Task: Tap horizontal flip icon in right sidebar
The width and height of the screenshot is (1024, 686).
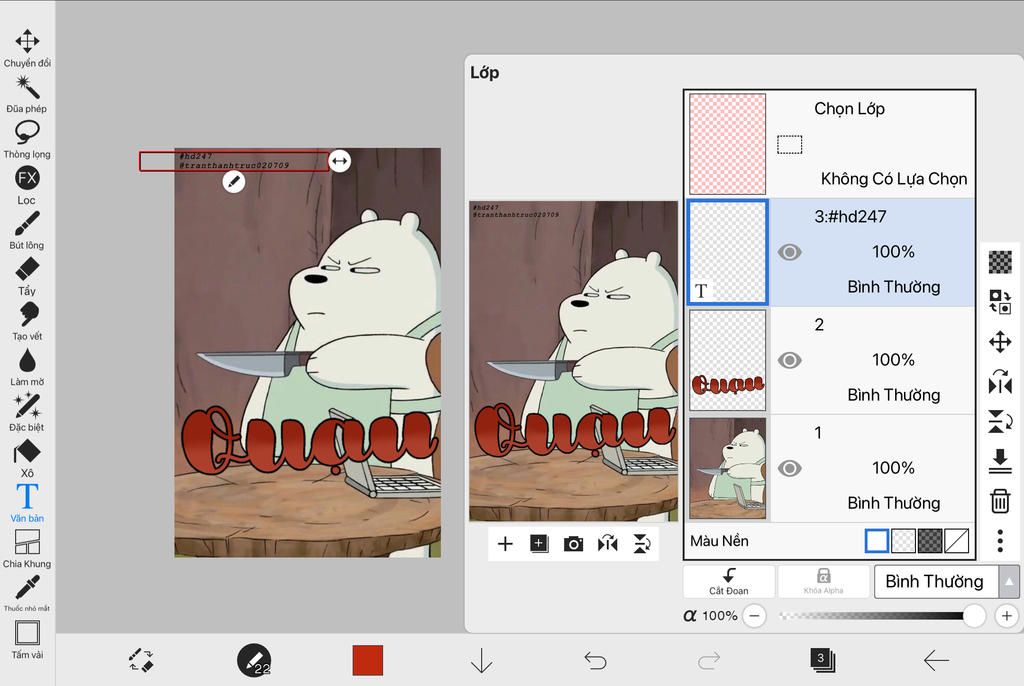Action: click(x=1000, y=382)
